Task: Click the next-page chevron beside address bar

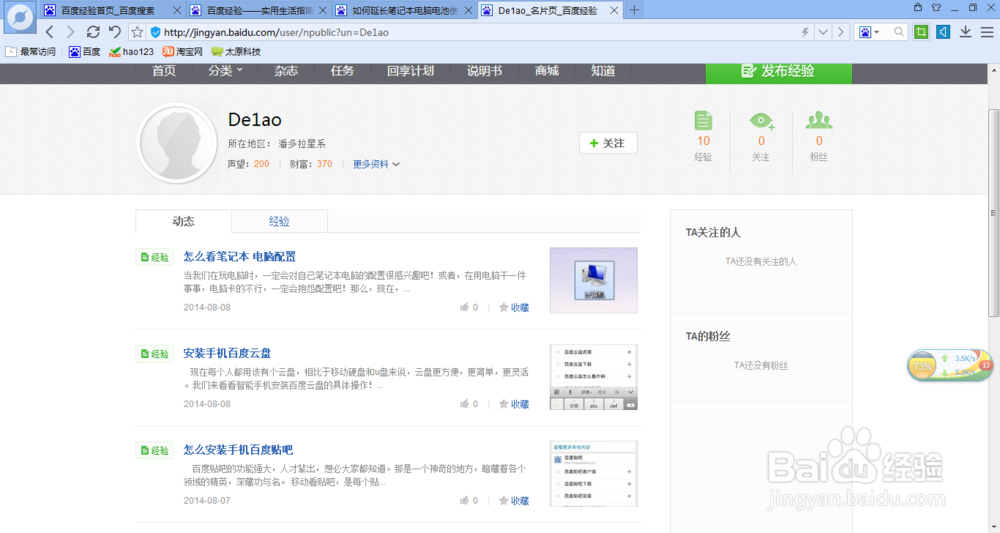Action: (841, 32)
